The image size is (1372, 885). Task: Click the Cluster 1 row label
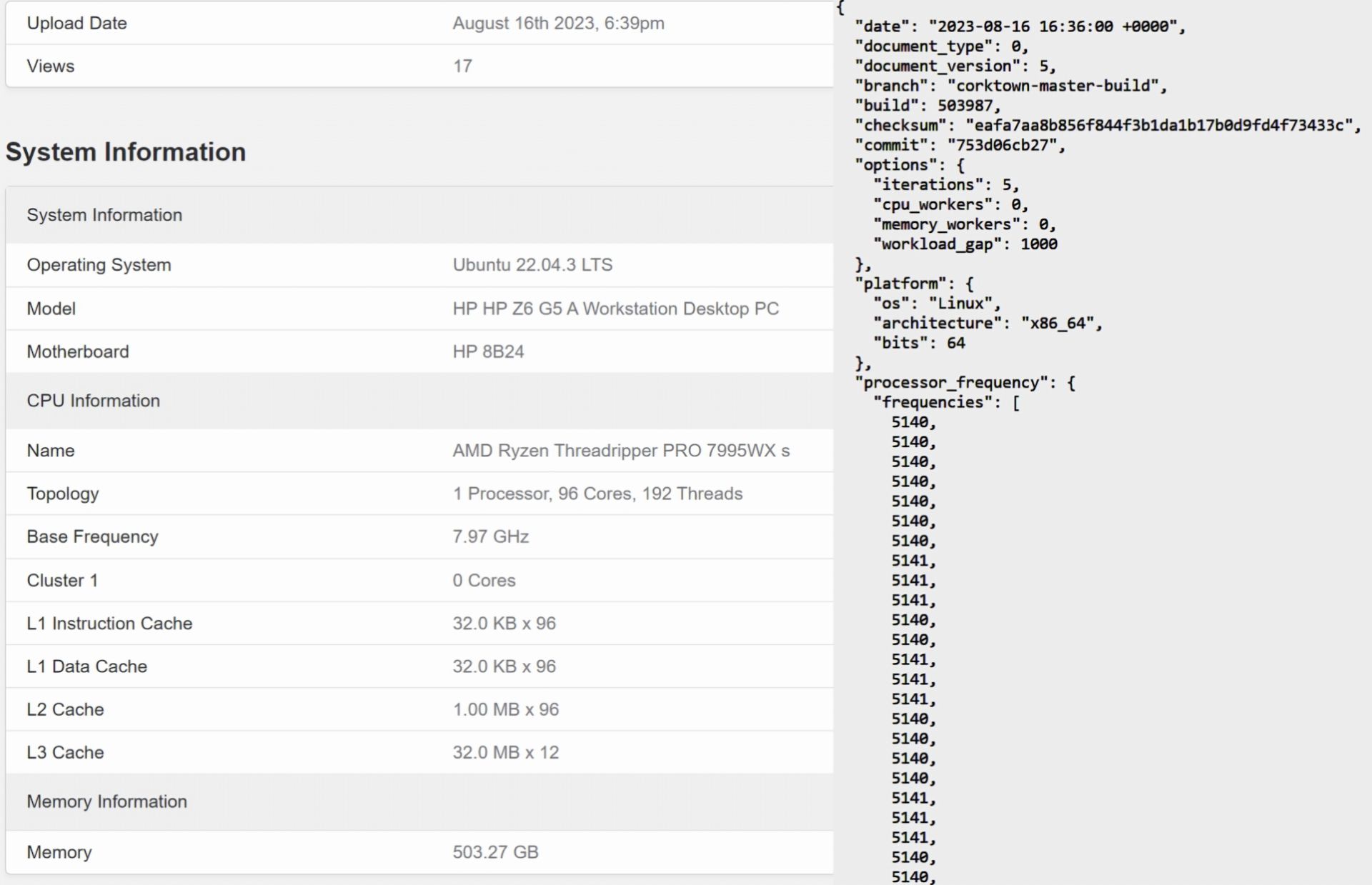(62, 580)
